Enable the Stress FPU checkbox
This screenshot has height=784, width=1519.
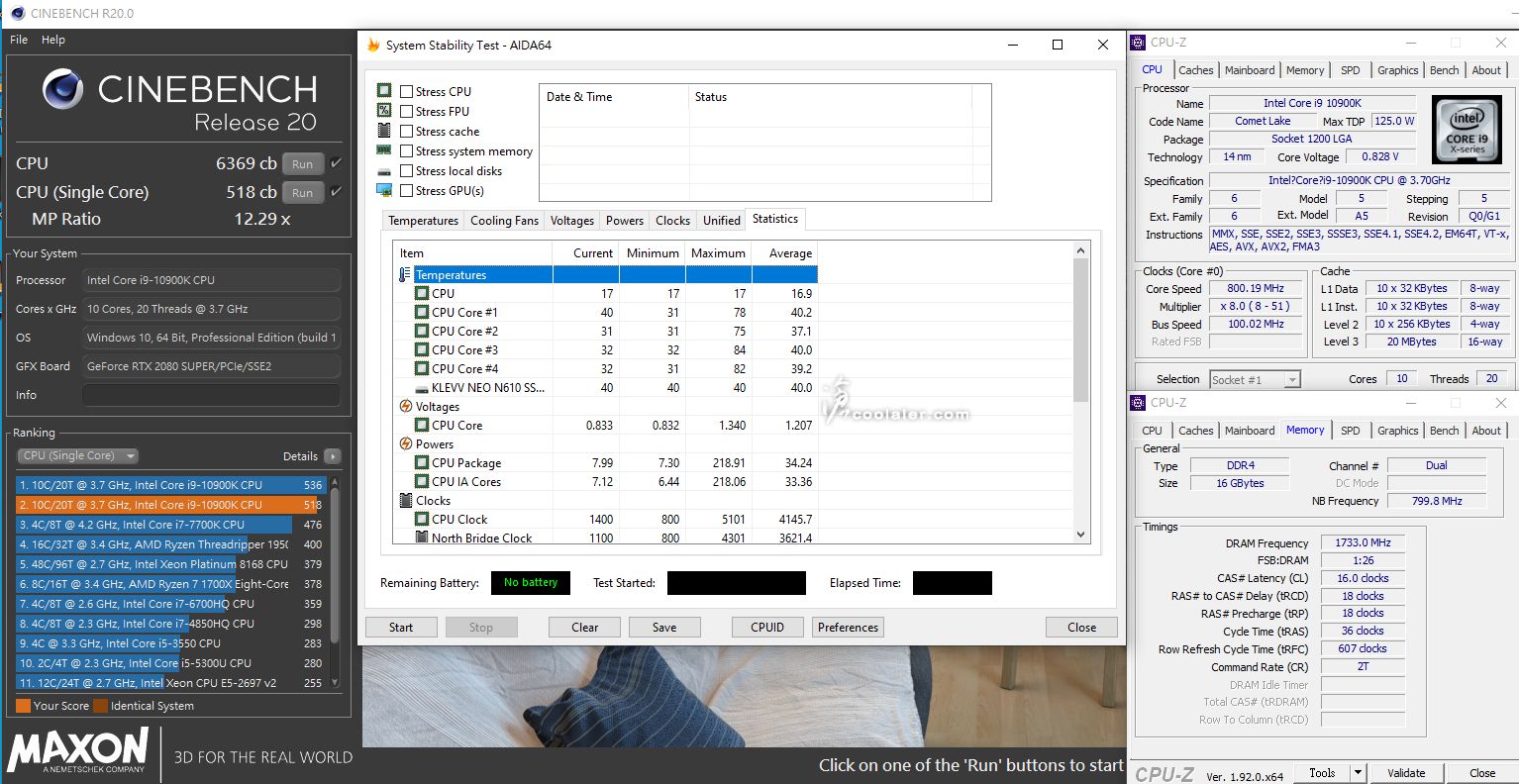[x=407, y=111]
